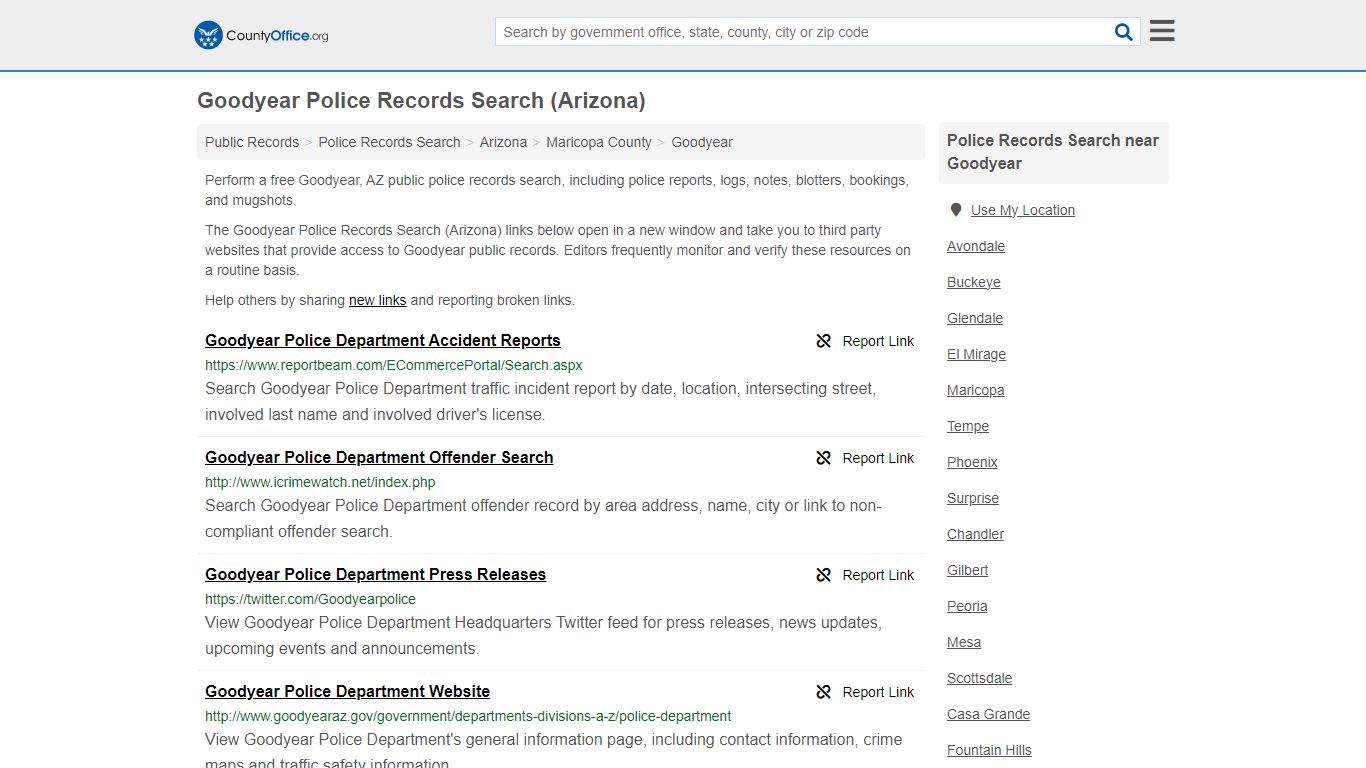This screenshot has height=768, width=1366.
Task: Open the icrimewatch.net URL
Action: 320,482
